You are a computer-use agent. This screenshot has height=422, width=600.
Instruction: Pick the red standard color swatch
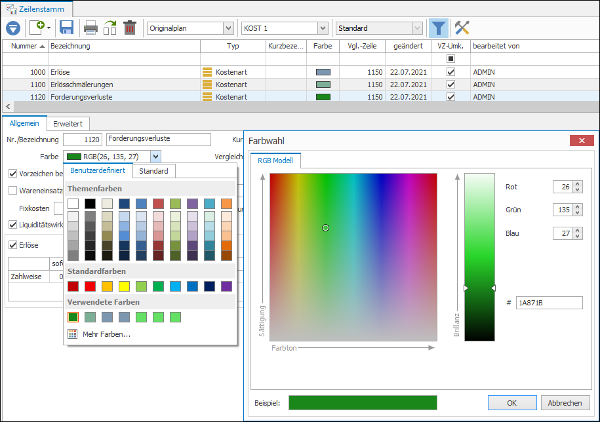tap(90, 286)
